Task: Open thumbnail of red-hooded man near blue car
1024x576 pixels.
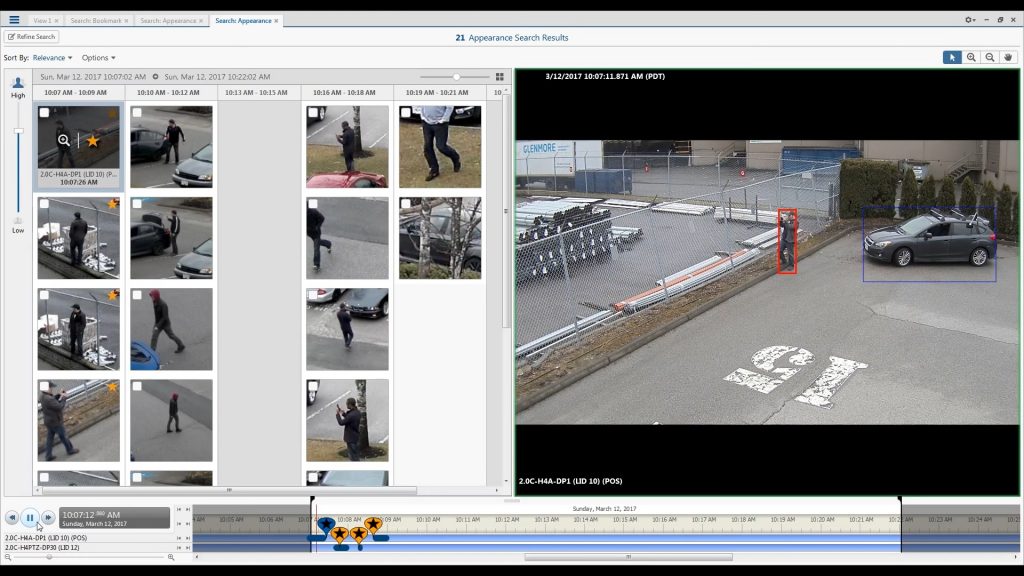Action: point(171,329)
